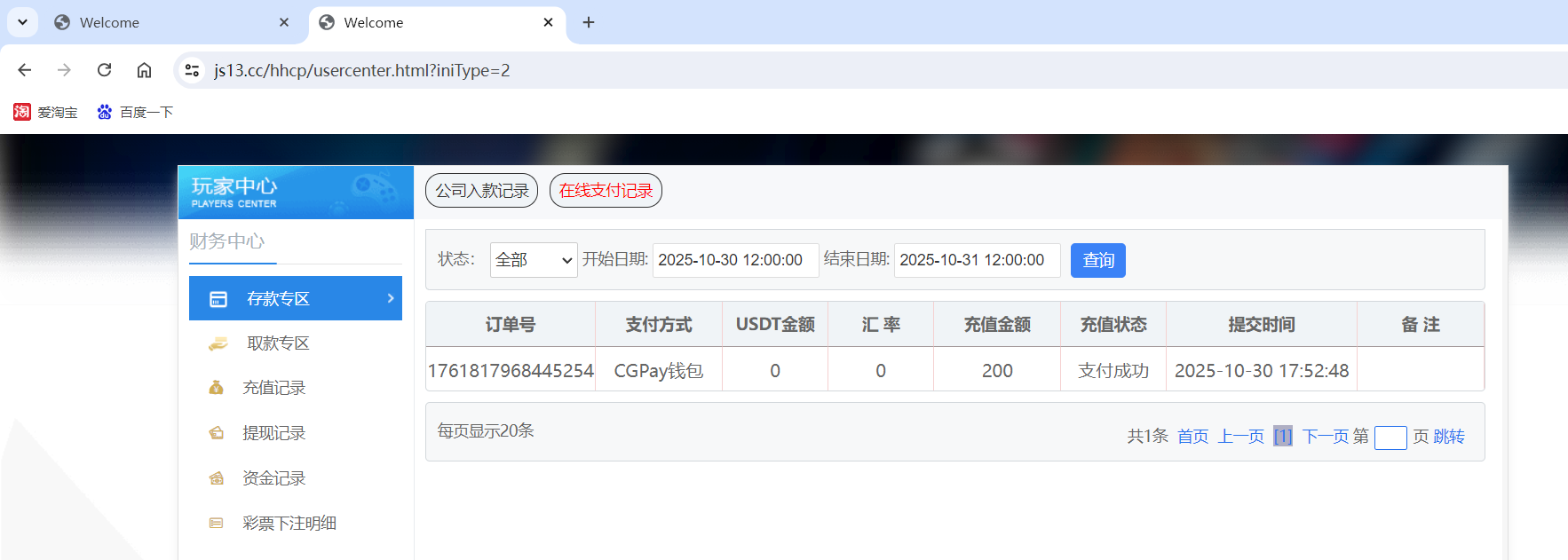Click the 结束日期 date field

(x=977, y=260)
